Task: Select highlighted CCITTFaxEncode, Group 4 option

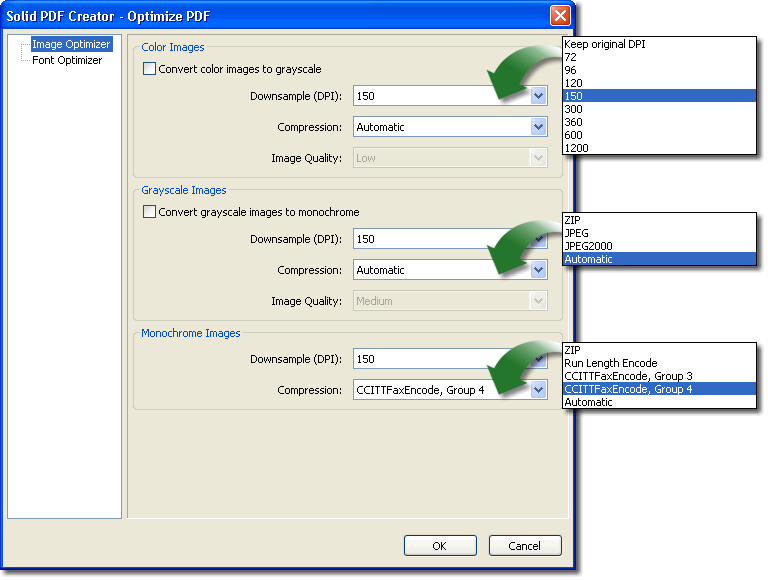Action: [x=659, y=389]
